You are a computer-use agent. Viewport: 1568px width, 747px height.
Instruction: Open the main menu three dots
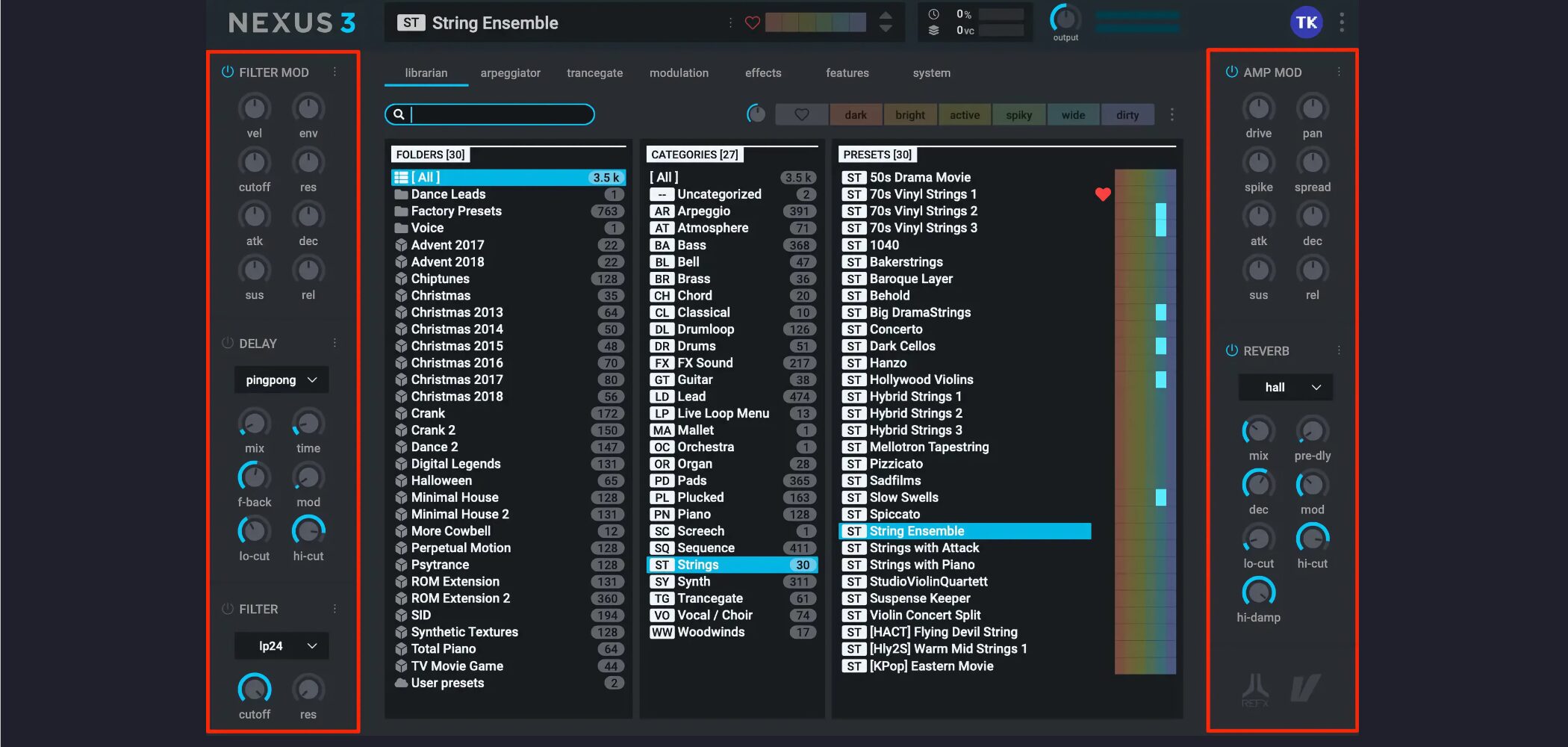coord(1342,22)
